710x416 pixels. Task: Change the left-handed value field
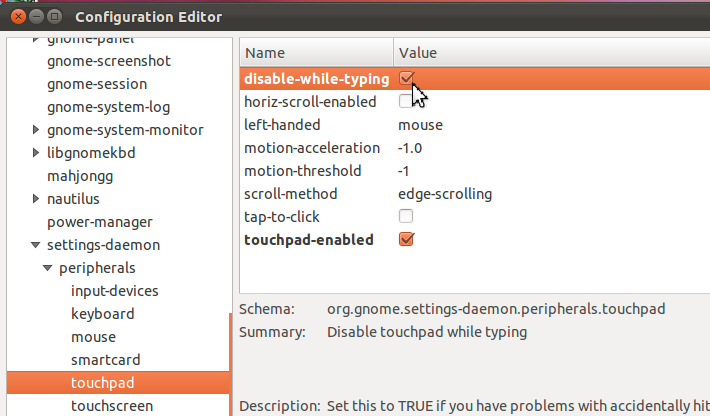(x=420, y=125)
